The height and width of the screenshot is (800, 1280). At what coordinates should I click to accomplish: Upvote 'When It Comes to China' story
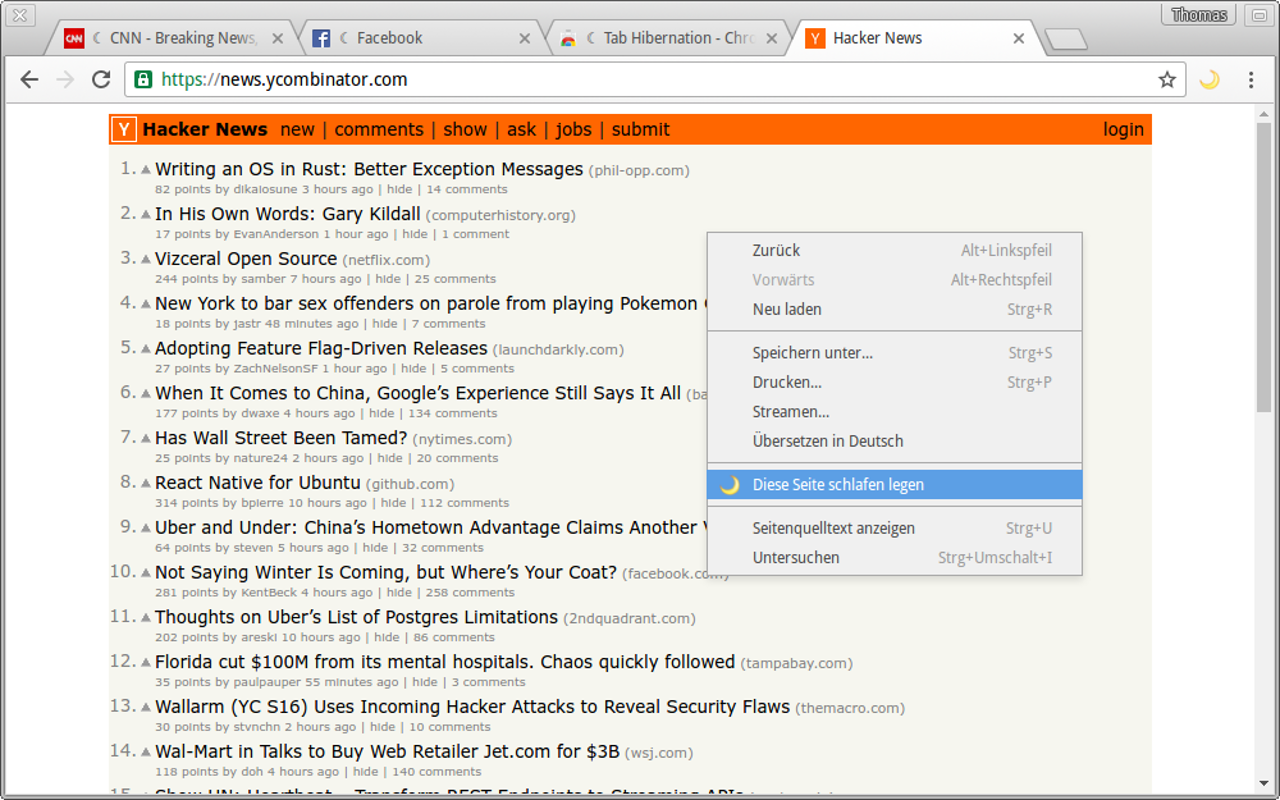tap(146, 394)
